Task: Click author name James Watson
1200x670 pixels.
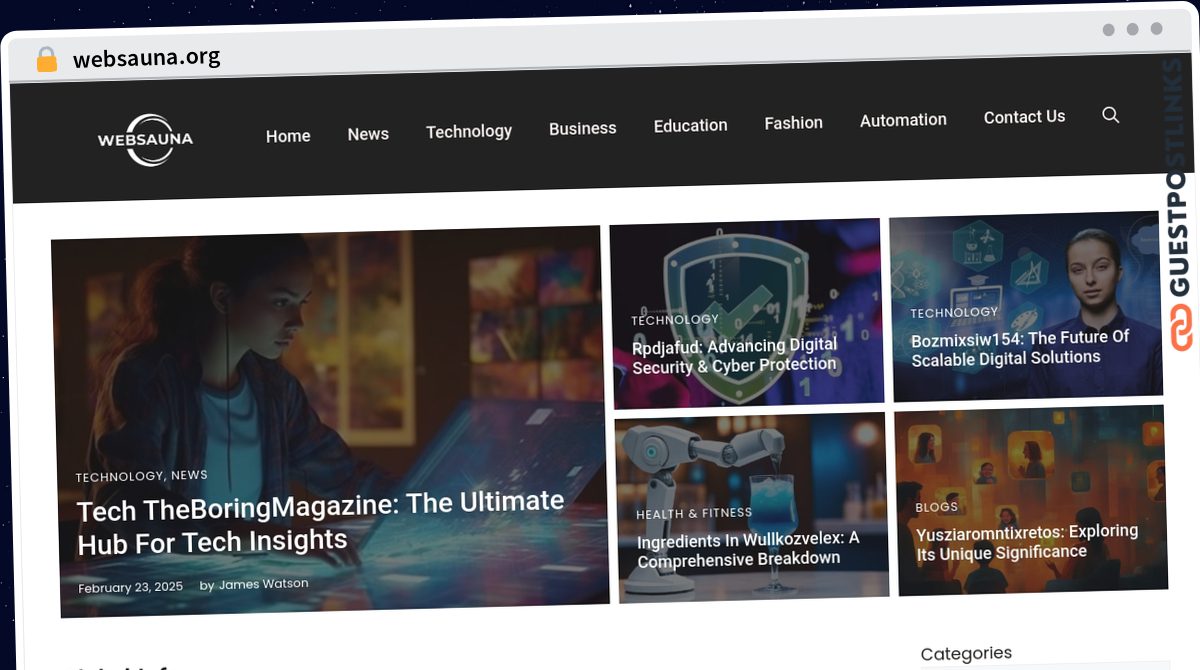Action: [x=263, y=584]
